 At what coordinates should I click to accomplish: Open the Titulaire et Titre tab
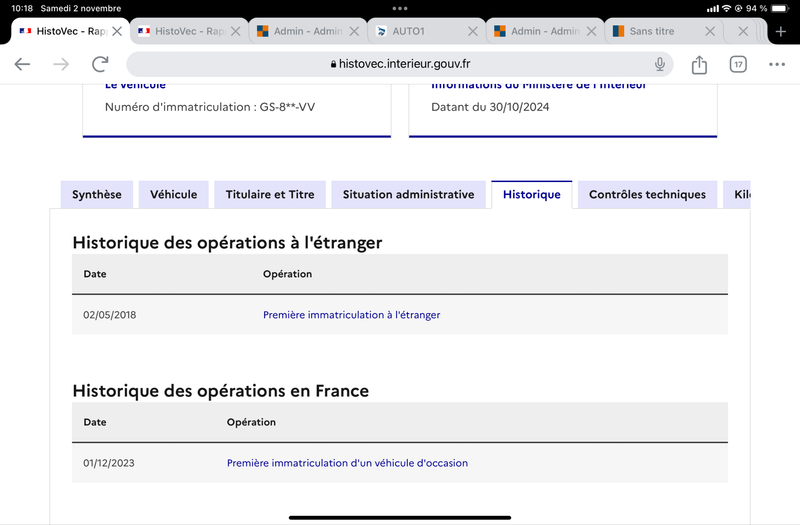(x=270, y=194)
